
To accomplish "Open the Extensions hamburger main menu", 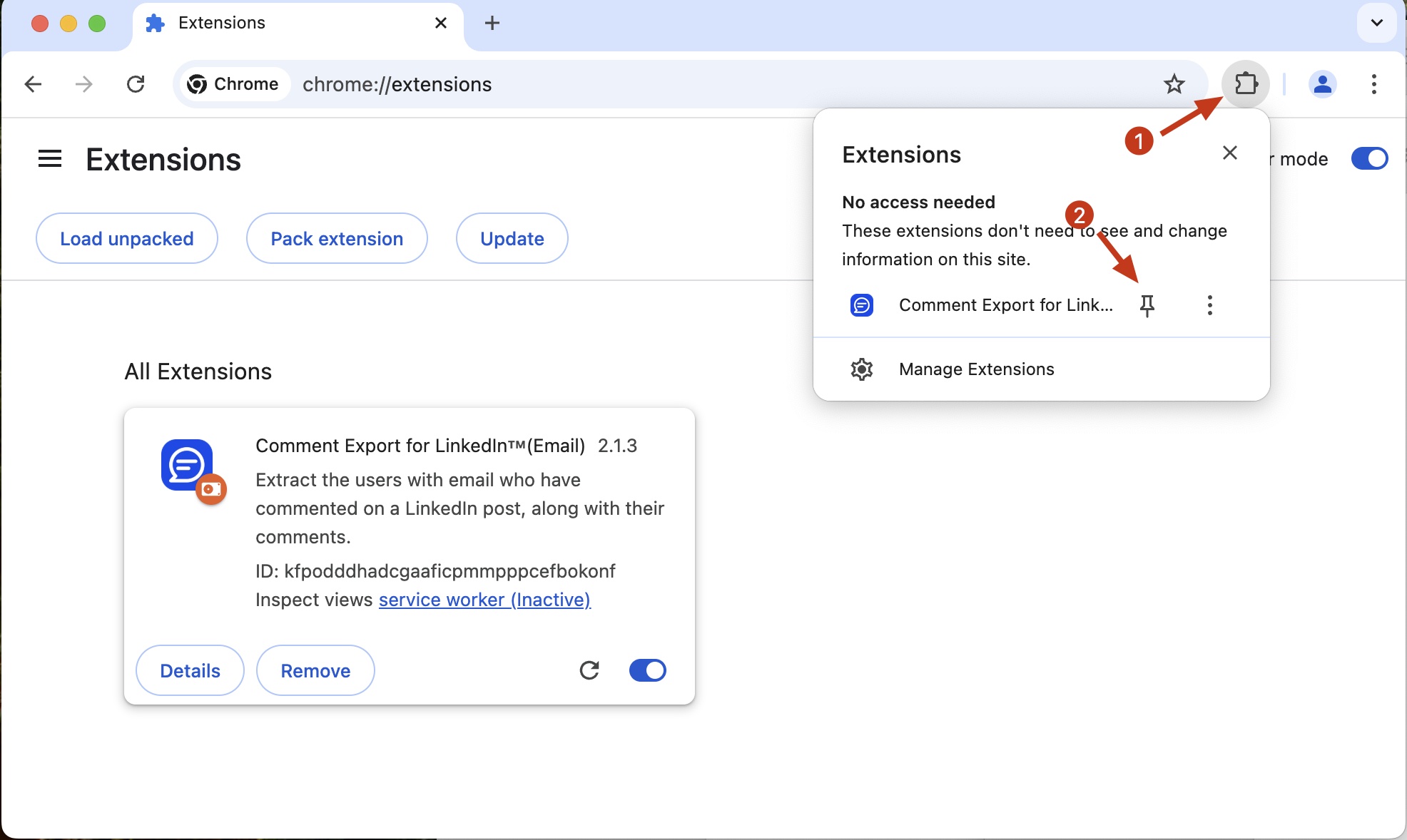I will tap(50, 158).
